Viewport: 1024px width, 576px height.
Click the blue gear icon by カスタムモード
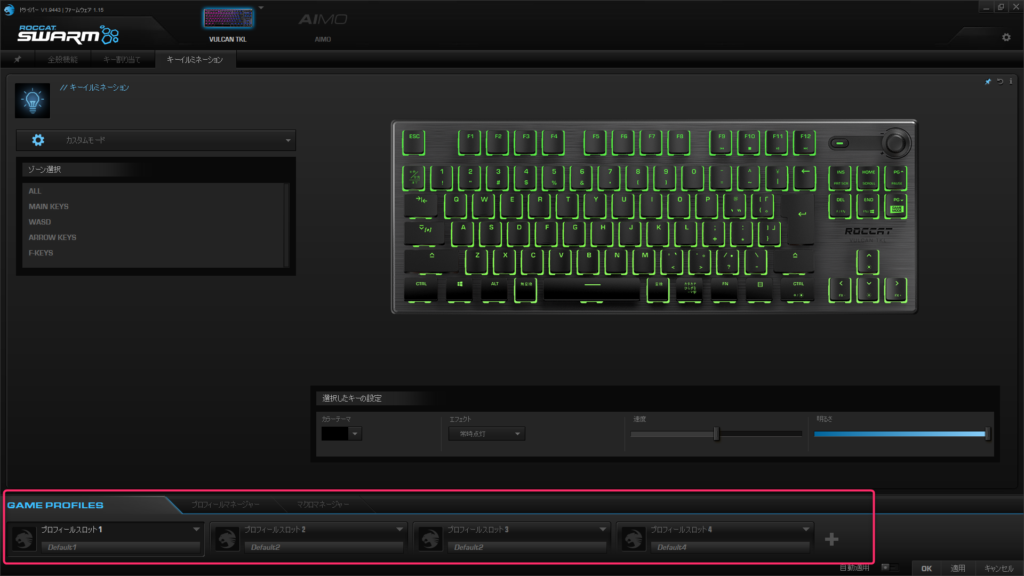[x=38, y=140]
